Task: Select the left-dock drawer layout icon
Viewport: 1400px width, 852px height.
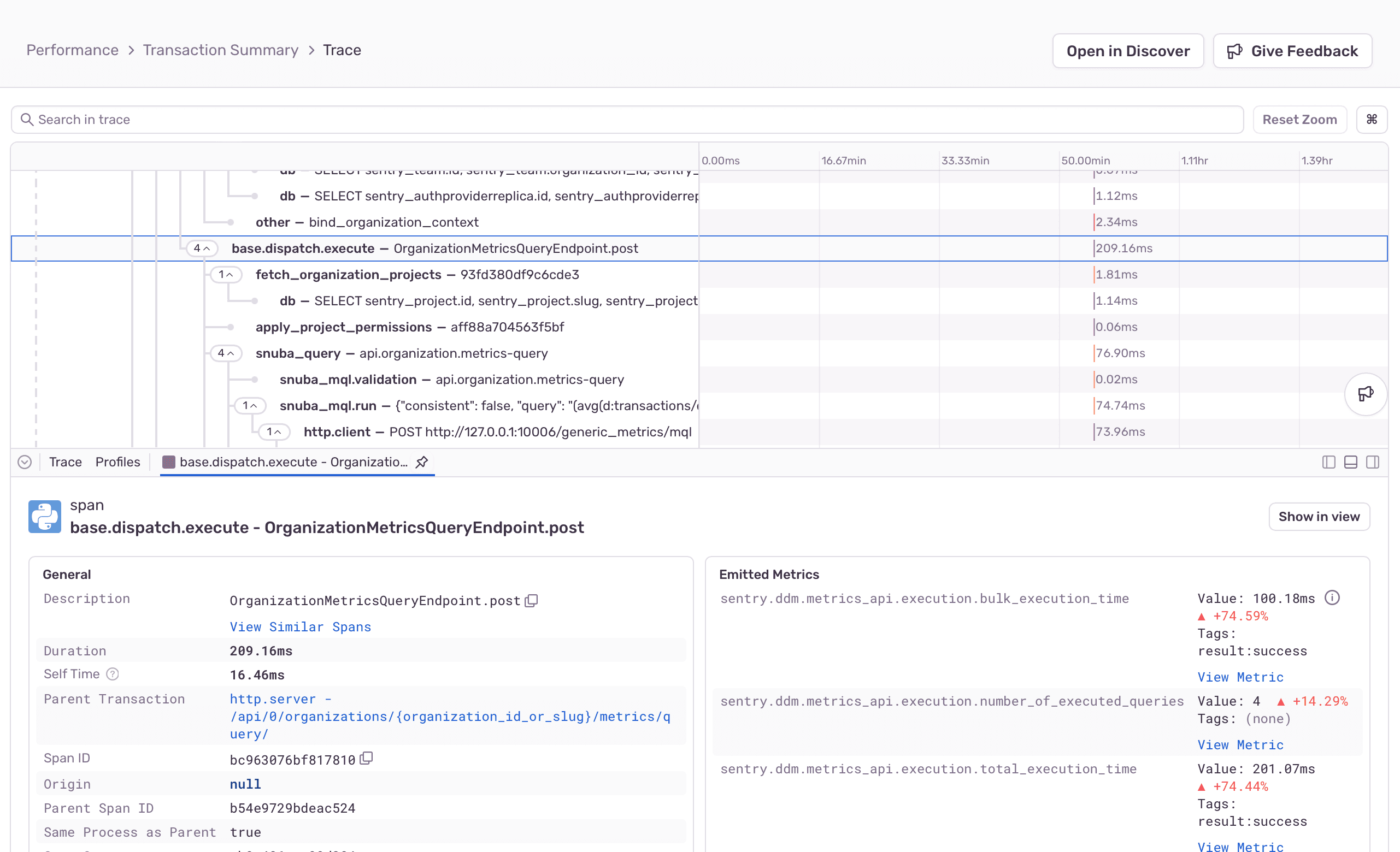Action: [x=1328, y=462]
